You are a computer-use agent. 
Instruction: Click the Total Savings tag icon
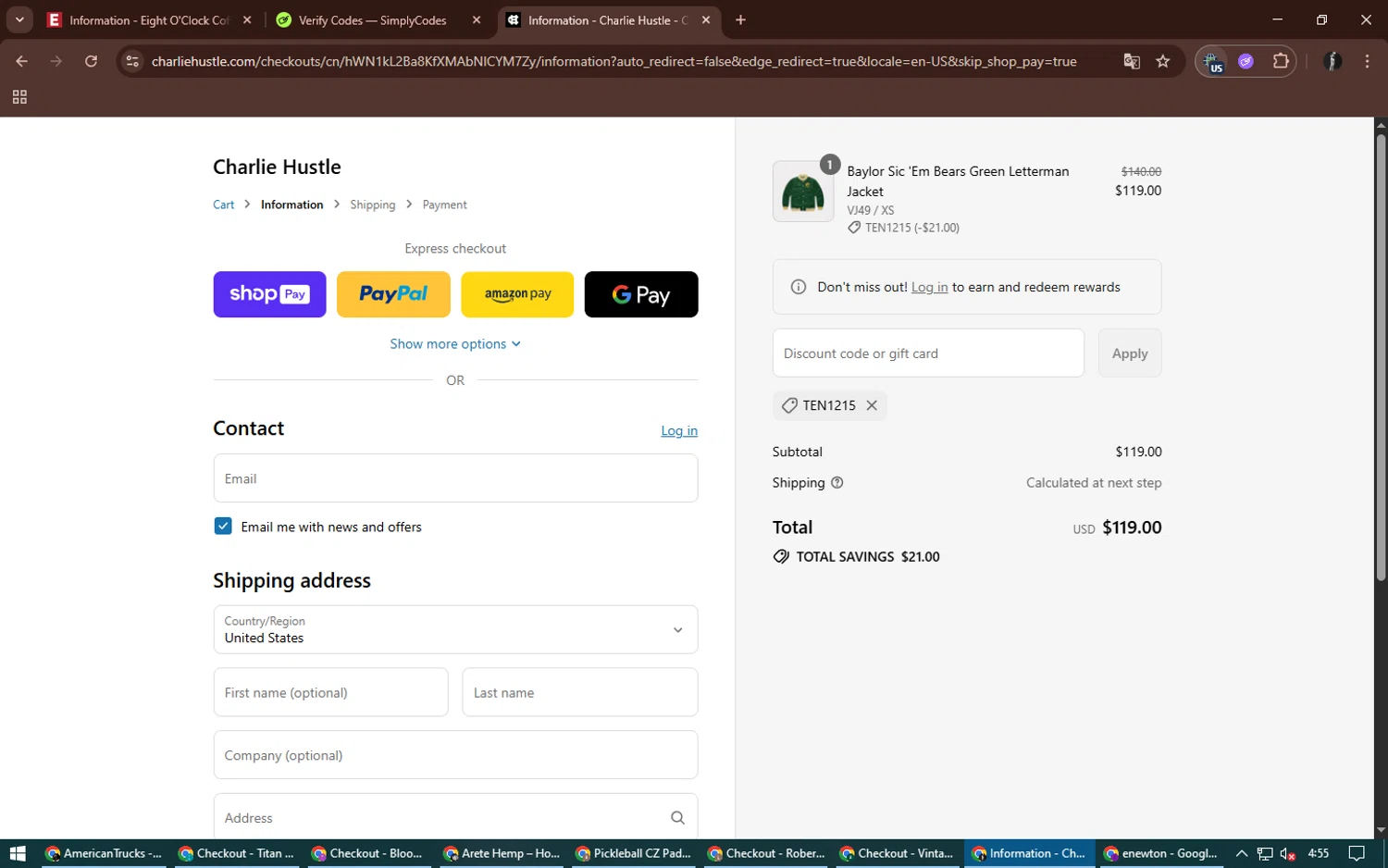781,557
